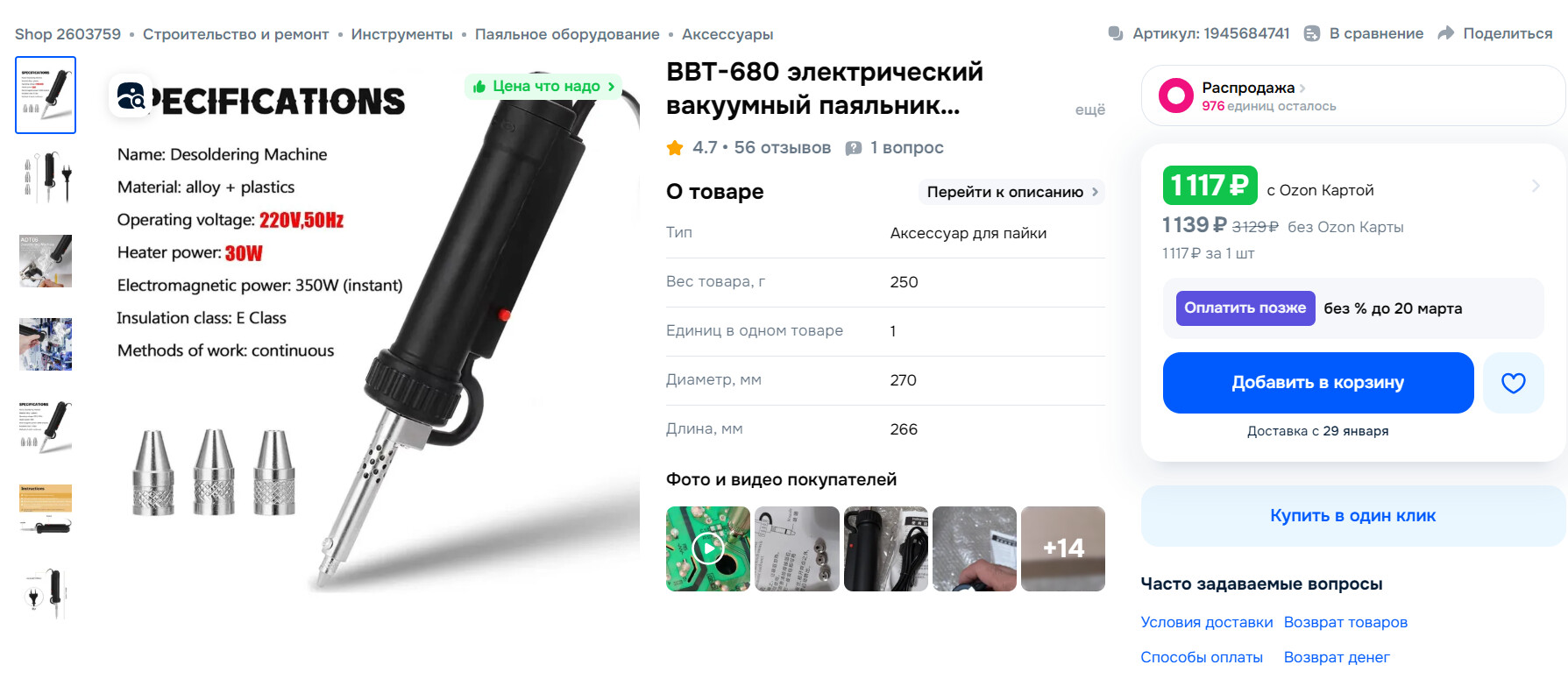The image size is (1568, 679).
Task: Click the В сравнение compare icon
Action: (x=1311, y=33)
